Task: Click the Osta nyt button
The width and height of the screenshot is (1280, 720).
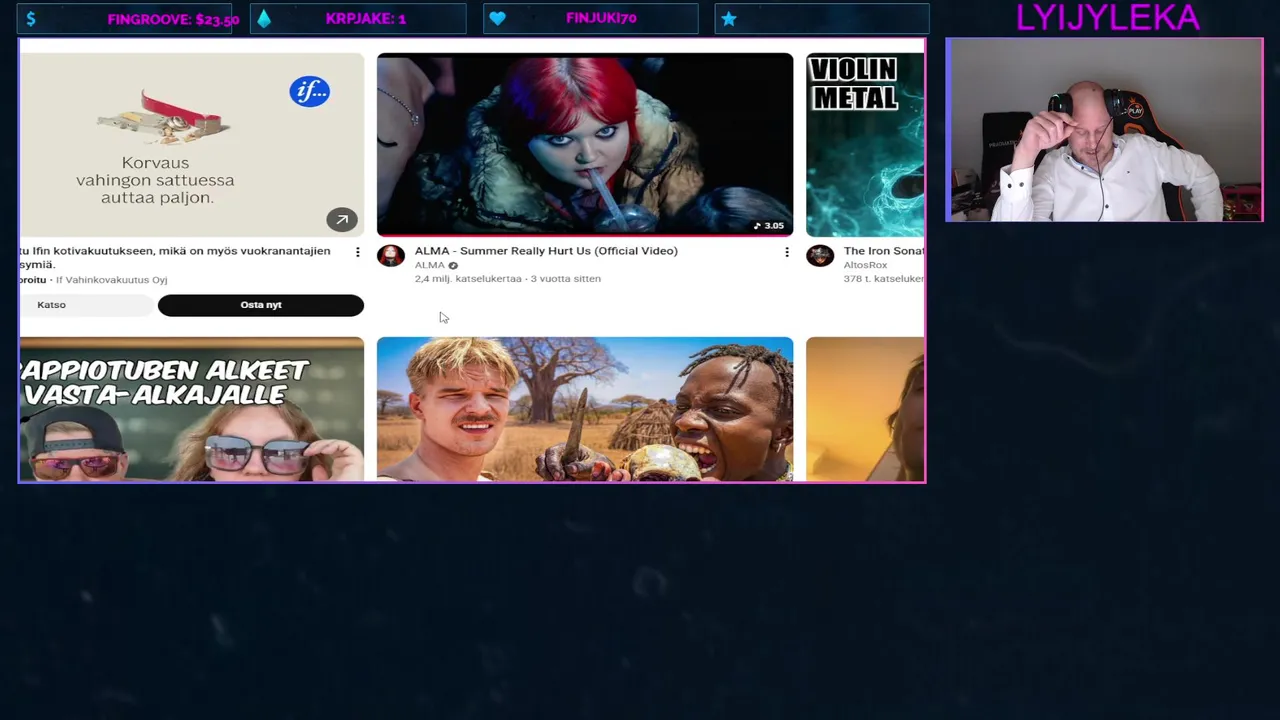Action: click(x=261, y=305)
